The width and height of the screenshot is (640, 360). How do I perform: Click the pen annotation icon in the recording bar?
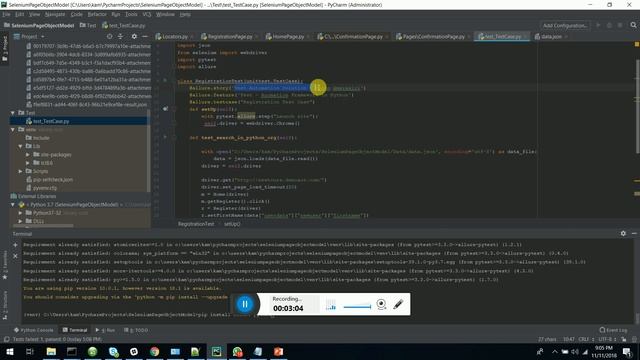coord(398,304)
